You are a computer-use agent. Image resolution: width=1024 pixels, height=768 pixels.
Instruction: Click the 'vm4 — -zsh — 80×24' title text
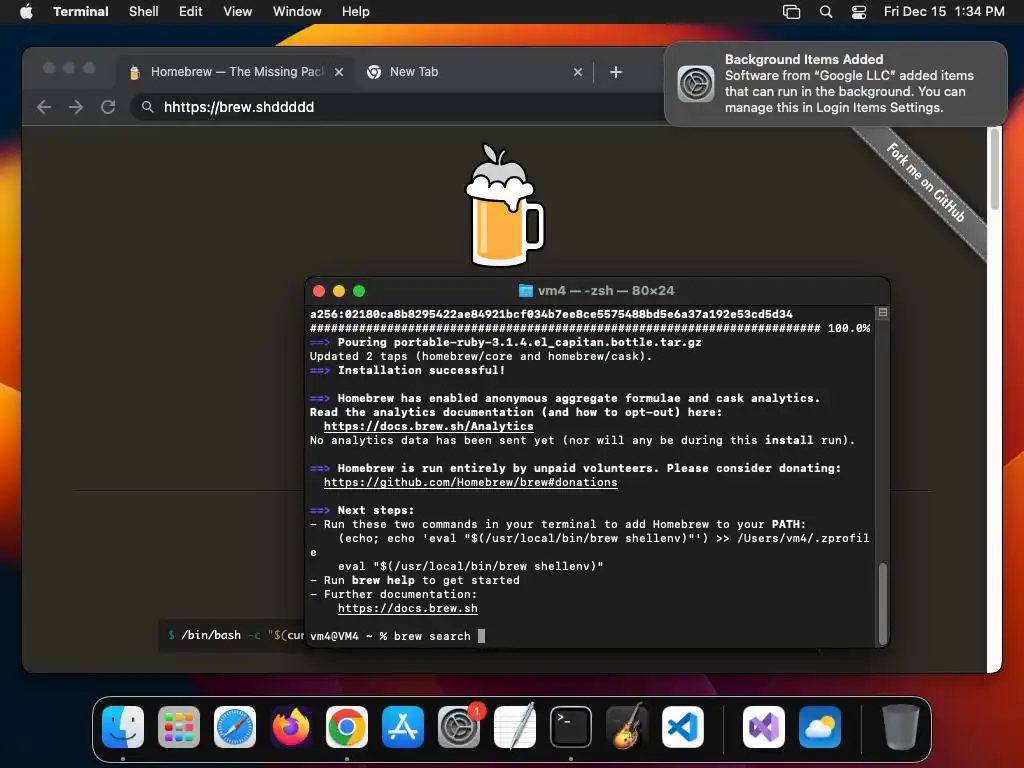606,291
